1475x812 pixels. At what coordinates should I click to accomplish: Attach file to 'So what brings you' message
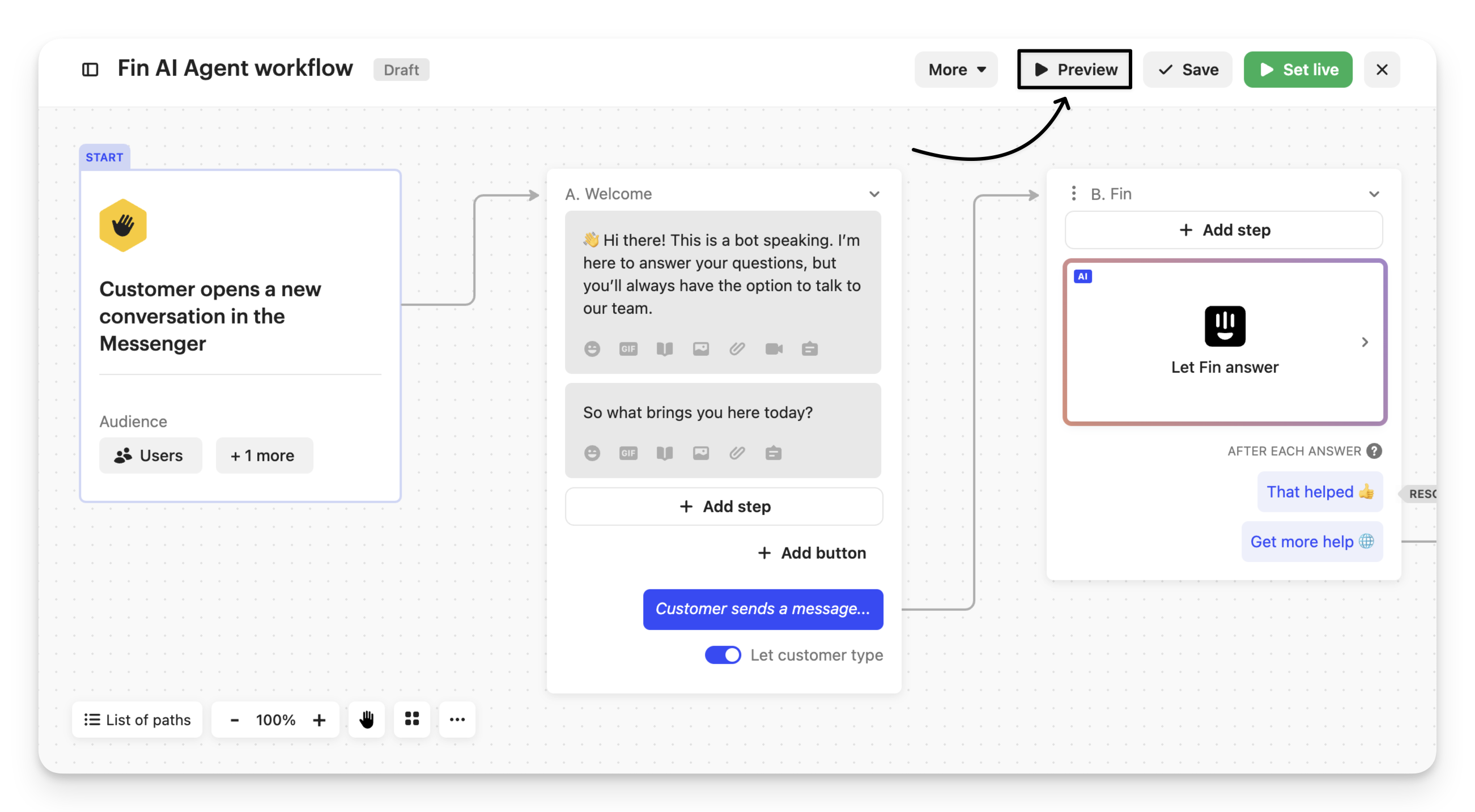[737, 453]
